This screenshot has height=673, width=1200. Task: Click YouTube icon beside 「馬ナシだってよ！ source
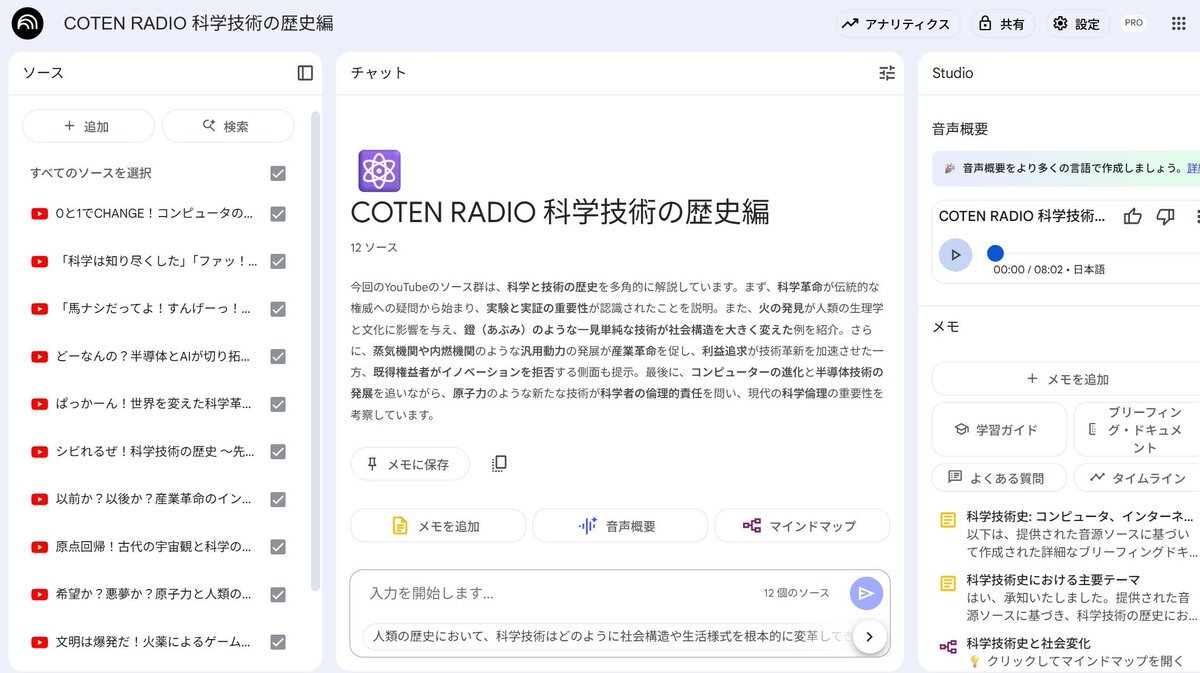pyautogui.click(x=40, y=308)
